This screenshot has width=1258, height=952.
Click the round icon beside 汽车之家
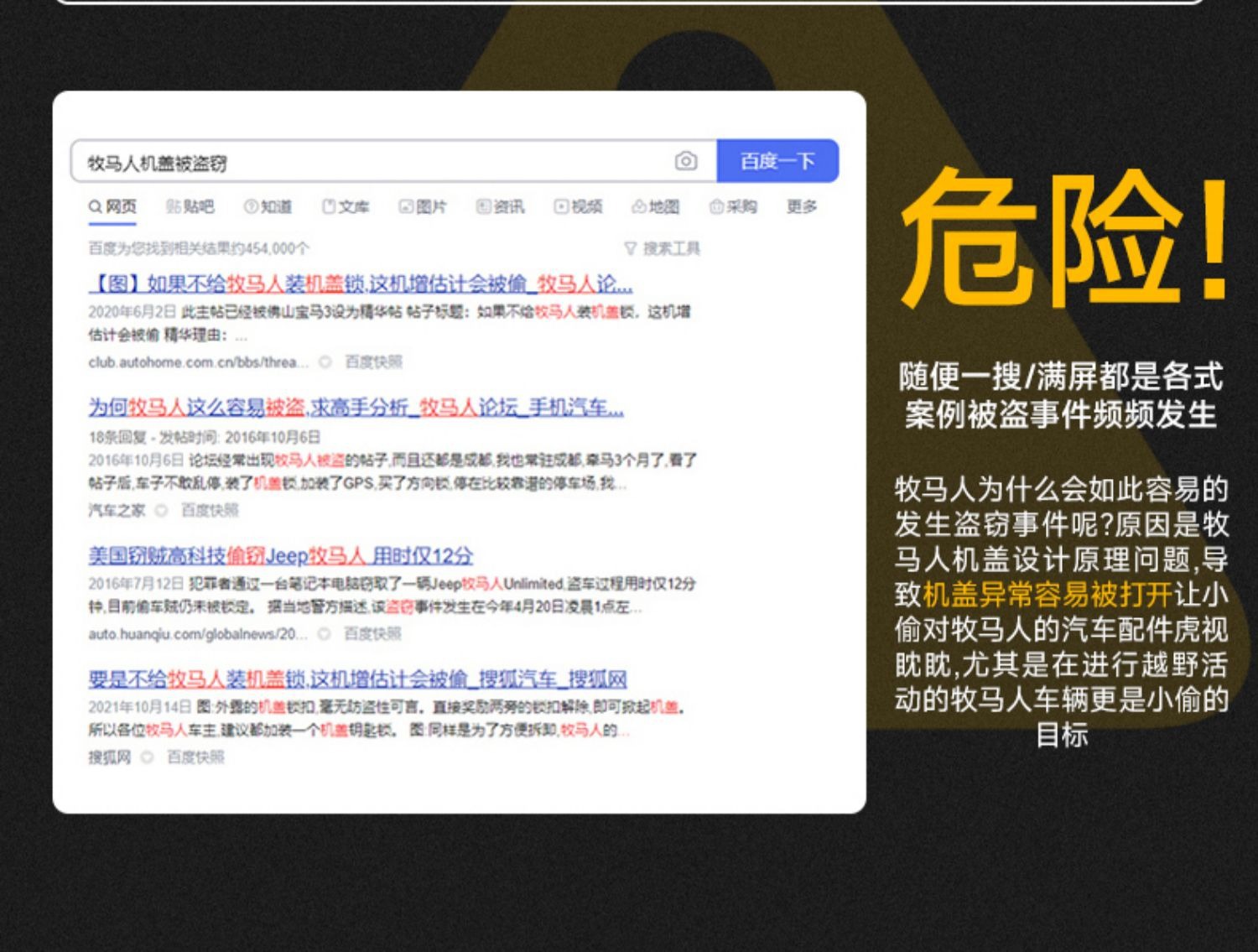tap(161, 510)
